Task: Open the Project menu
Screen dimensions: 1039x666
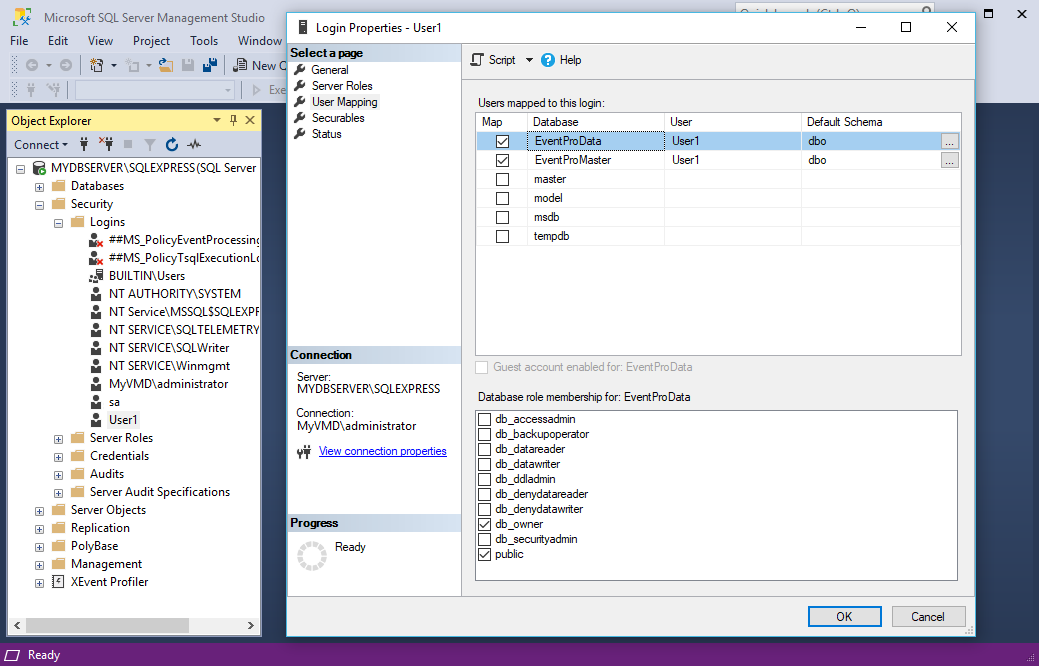Action: coord(151,41)
